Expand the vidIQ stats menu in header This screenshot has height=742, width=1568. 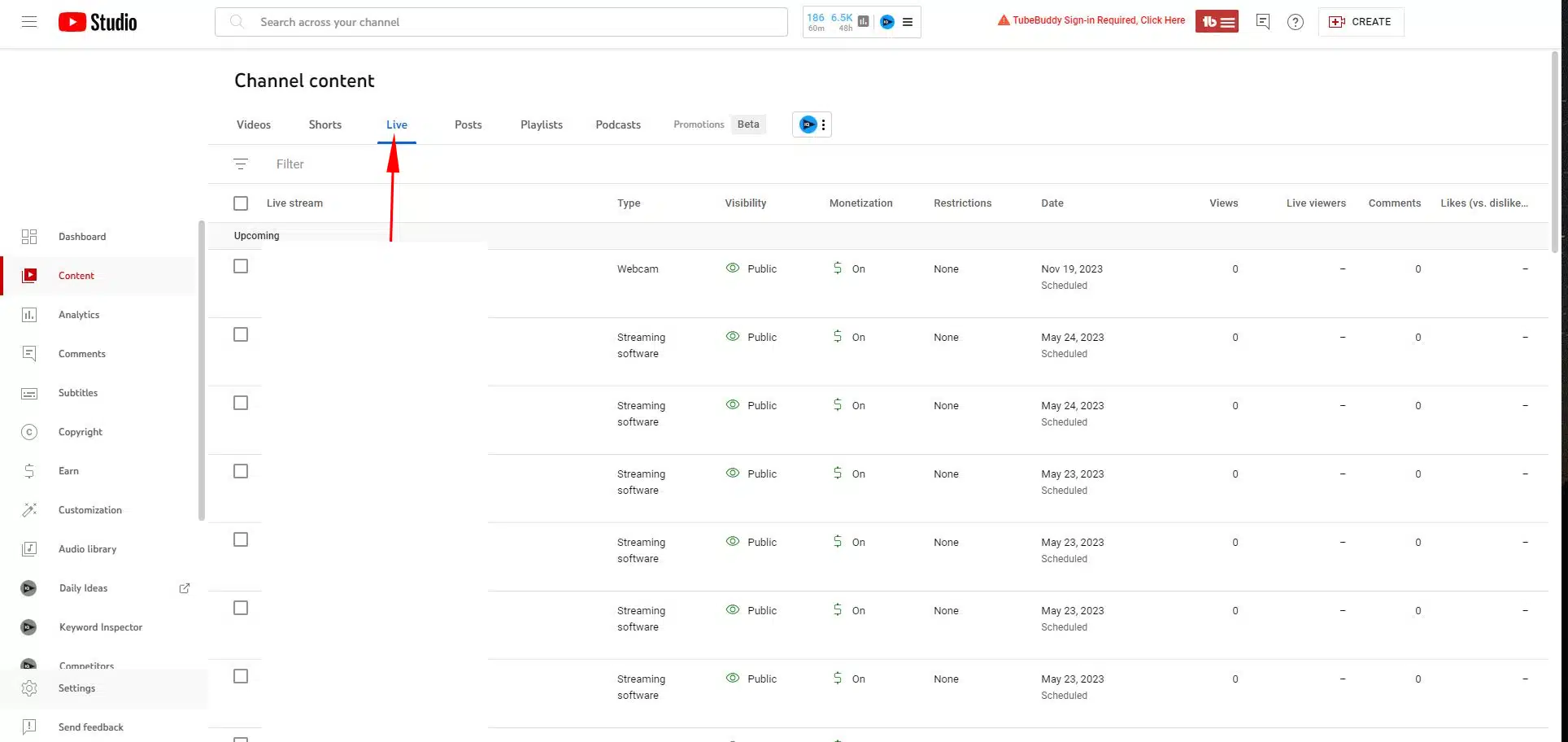click(908, 22)
